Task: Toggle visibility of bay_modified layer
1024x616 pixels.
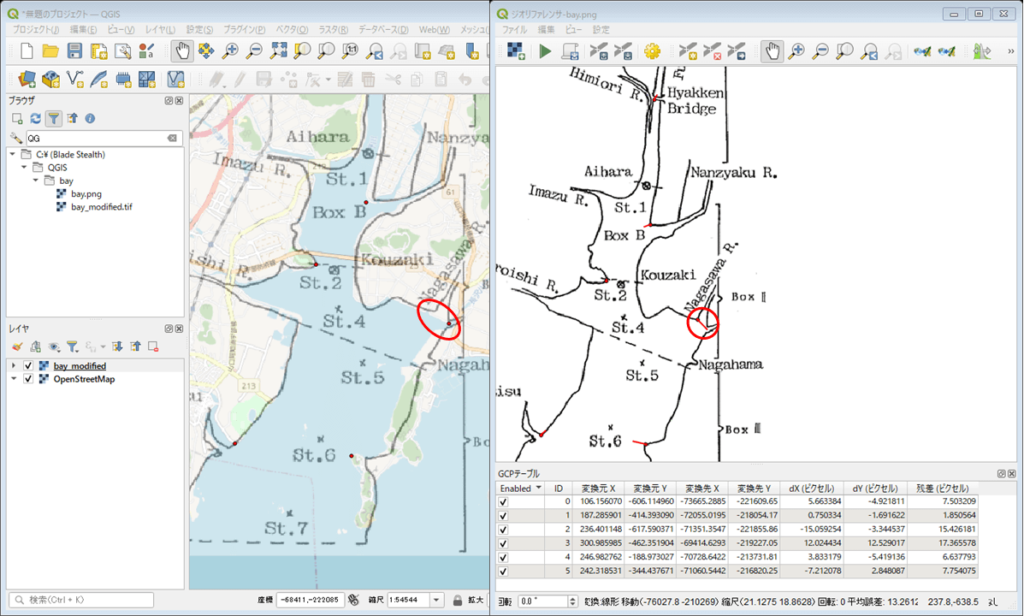Action: [28, 366]
